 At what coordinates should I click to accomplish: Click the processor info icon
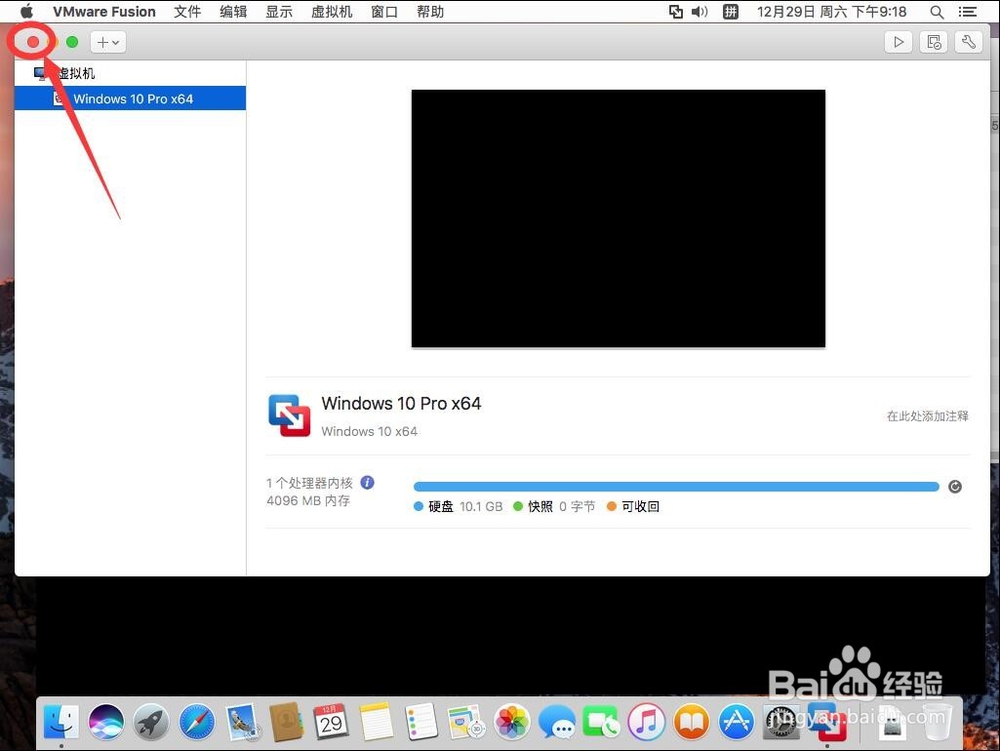pyautogui.click(x=367, y=483)
